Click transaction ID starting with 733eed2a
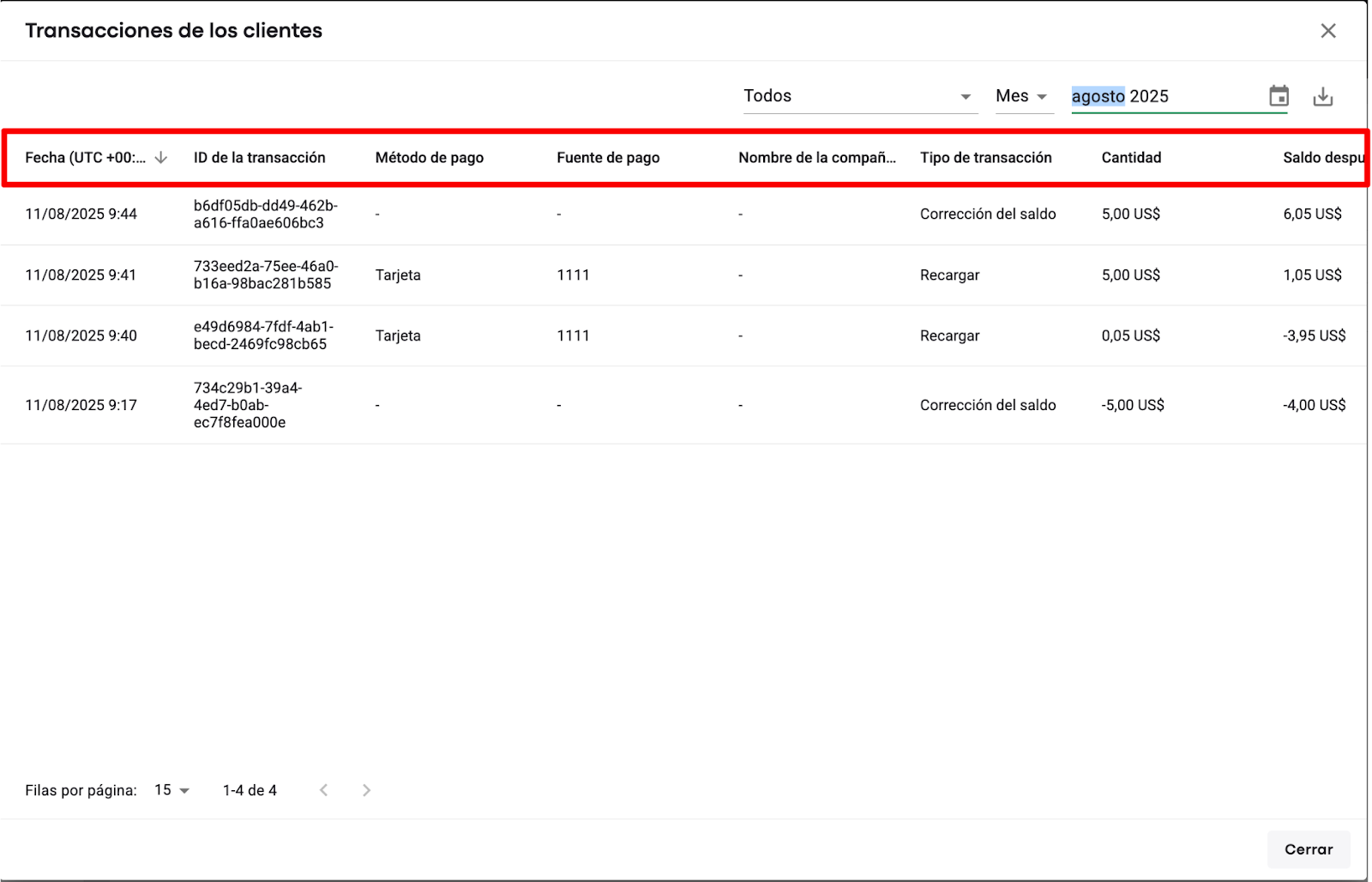This screenshot has height=882, width=1372. tap(266, 275)
